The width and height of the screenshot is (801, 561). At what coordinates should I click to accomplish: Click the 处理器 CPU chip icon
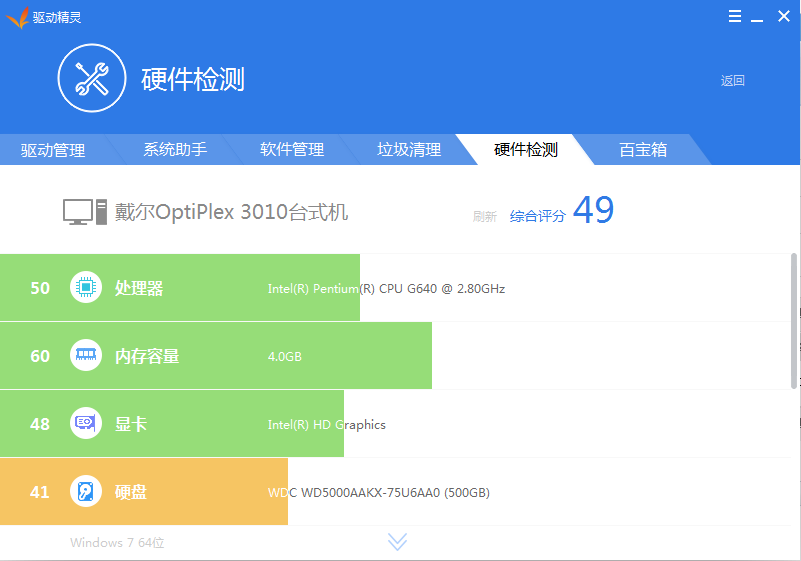tap(86, 287)
